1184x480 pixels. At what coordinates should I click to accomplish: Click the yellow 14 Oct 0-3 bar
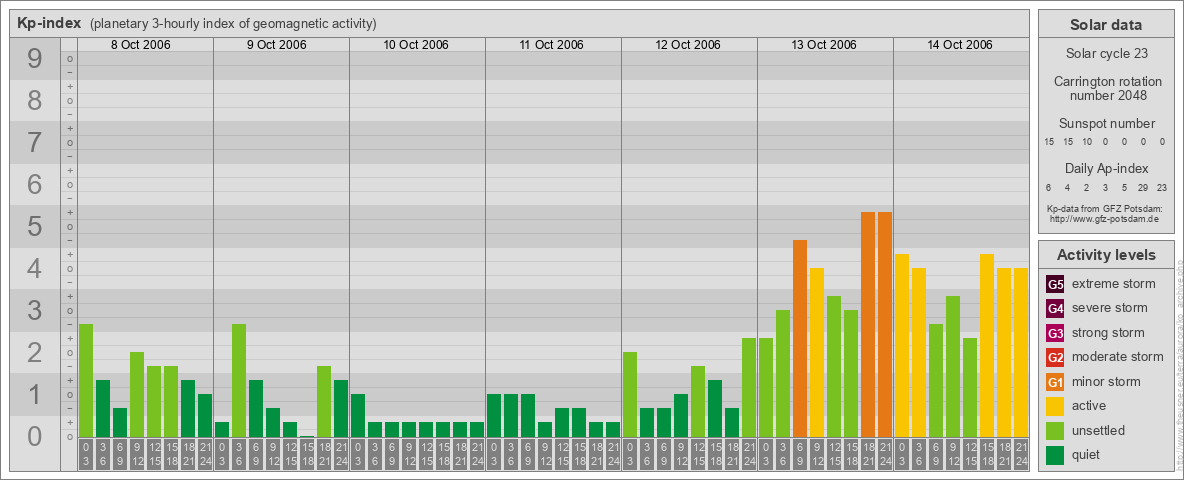pos(902,346)
